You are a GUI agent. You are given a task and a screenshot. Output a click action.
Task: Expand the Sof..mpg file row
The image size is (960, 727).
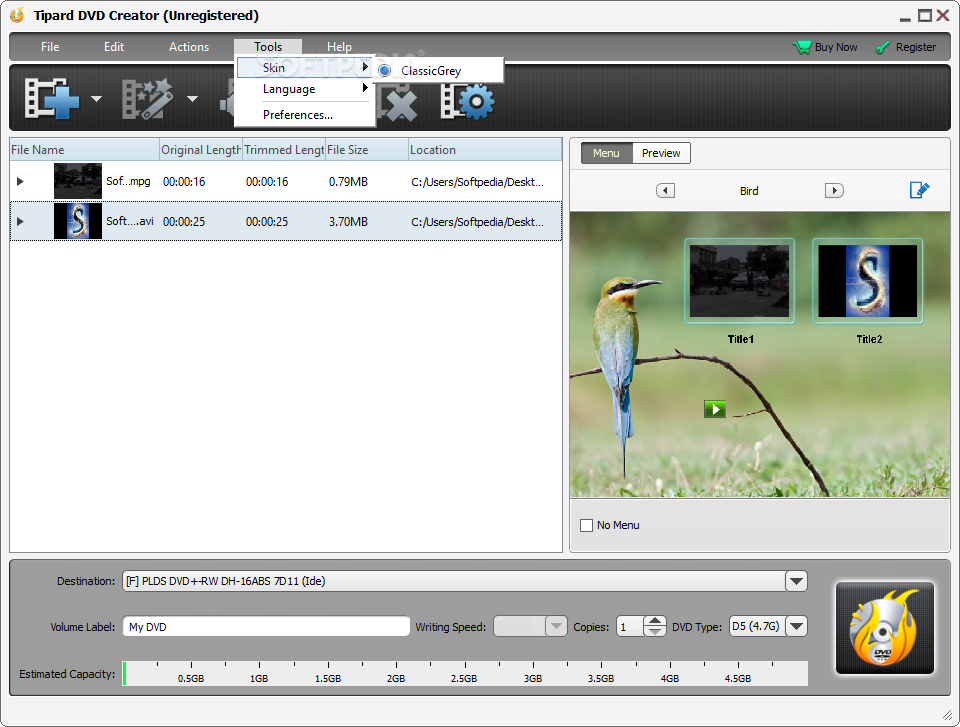[20, 181]
